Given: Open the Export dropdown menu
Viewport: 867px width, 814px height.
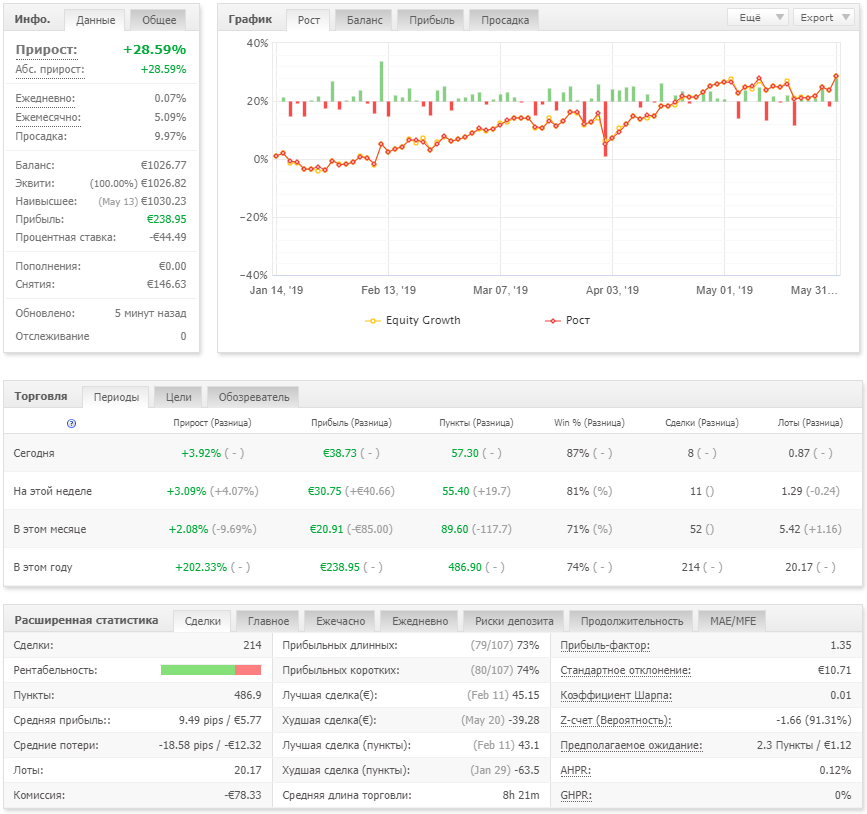Looking at the screenshot, I should 824,18.
